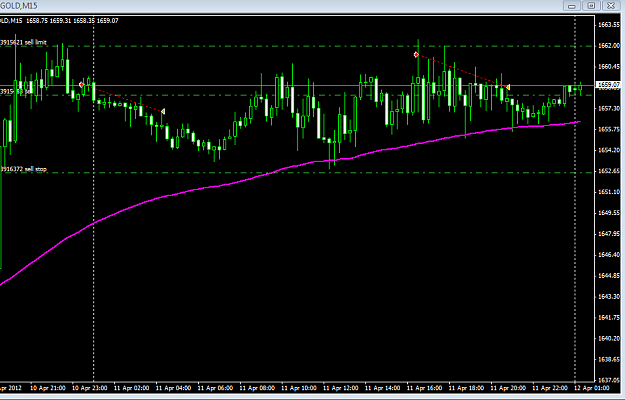Select the sell limit order label
Image resolution: width=625 pixels, height=400 pixels.
[x=23, y=42]
